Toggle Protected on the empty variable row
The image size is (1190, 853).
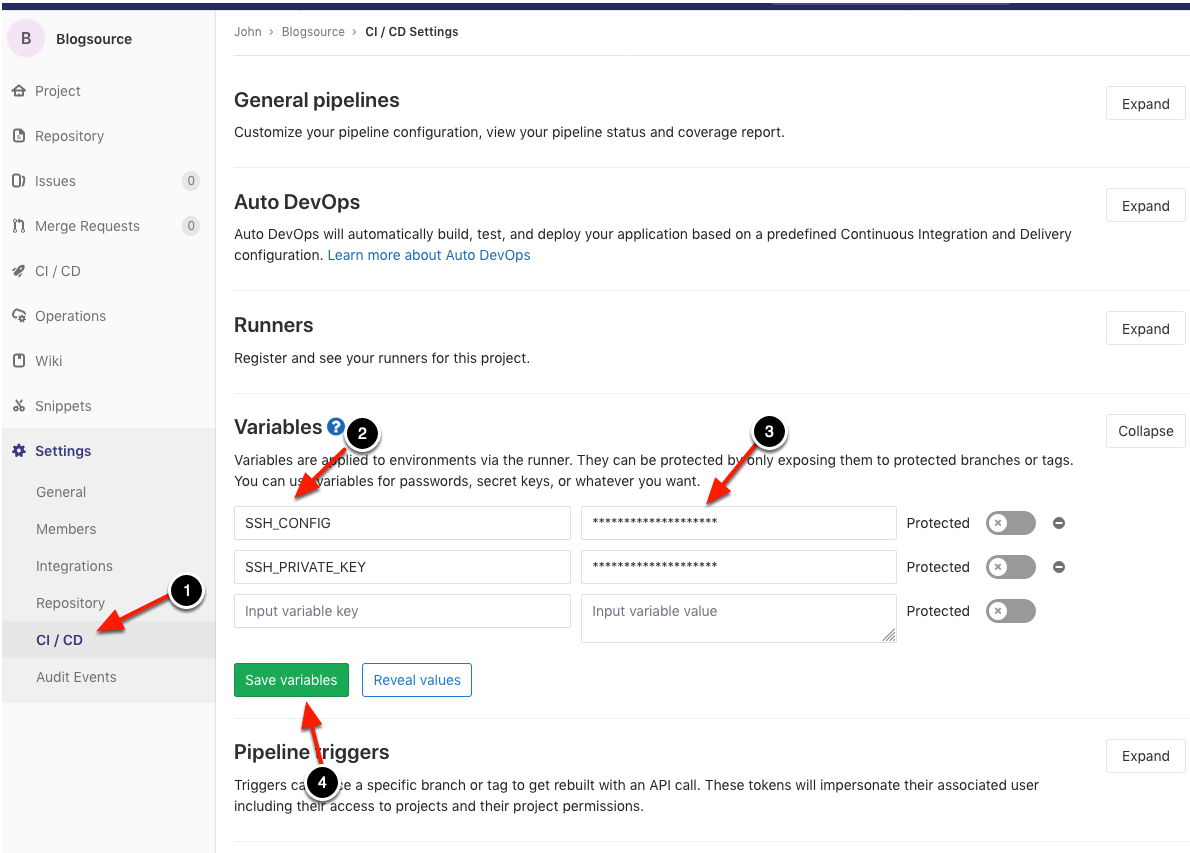pyautogui.click(x=1010, y=611)
